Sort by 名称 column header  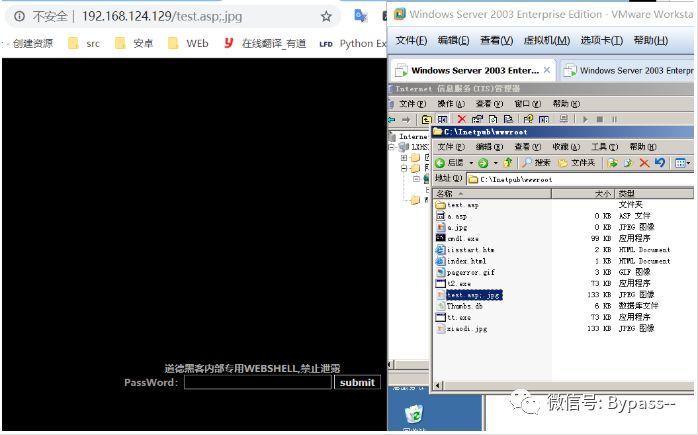point(492,193)
